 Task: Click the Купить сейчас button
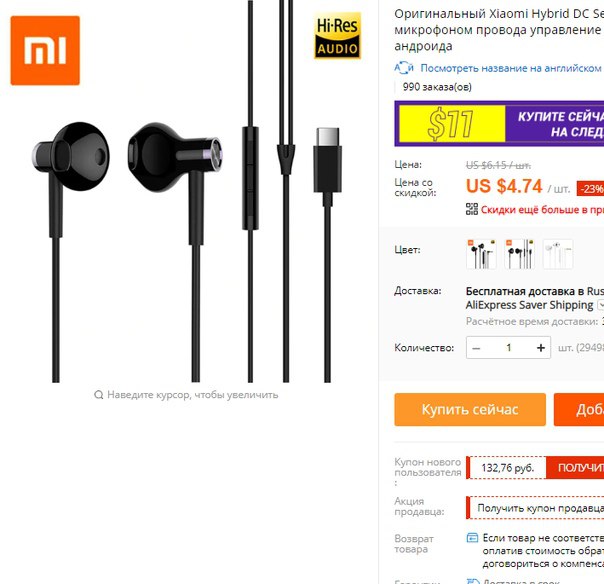point(470,409)
